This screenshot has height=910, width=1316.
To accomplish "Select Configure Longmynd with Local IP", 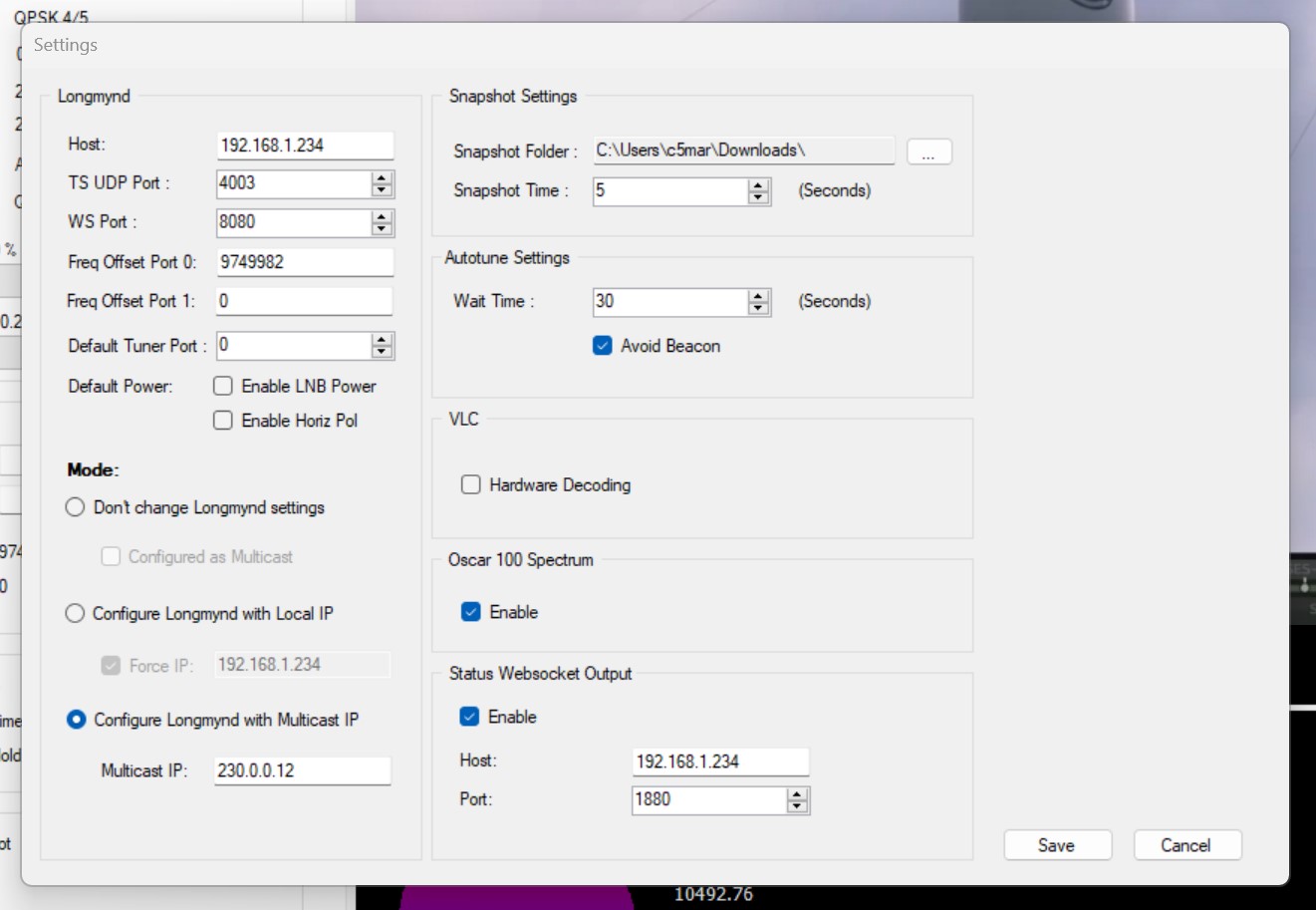I will coord(75,613).
